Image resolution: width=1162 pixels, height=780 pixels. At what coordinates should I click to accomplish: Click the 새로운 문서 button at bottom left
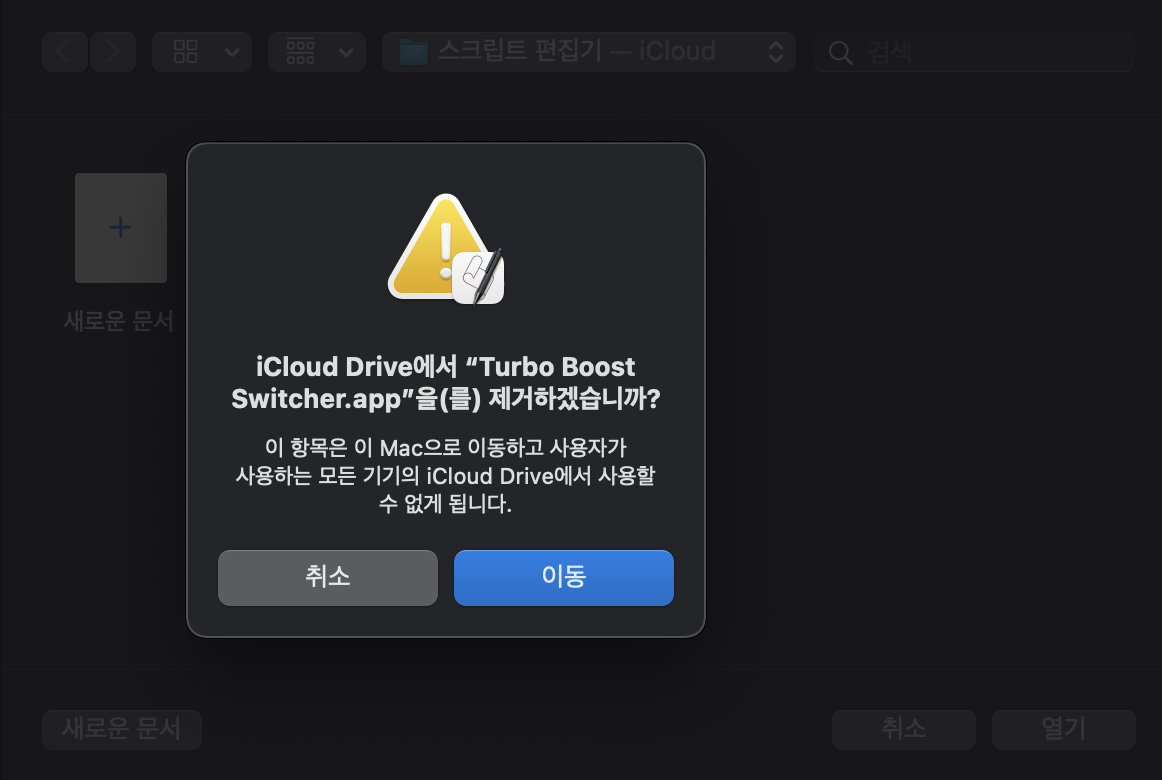[122, 730]
